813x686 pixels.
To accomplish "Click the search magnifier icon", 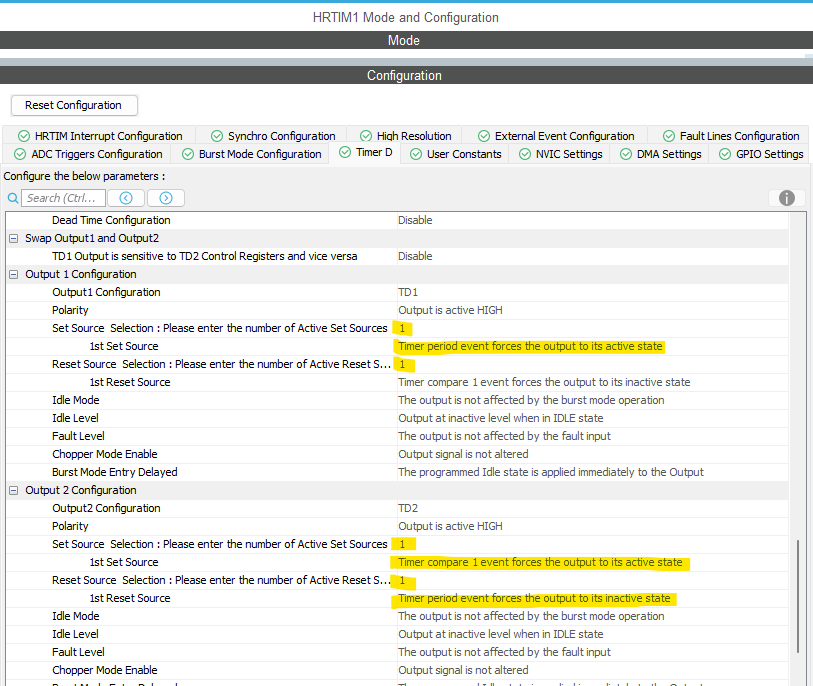I will (13, 198).
